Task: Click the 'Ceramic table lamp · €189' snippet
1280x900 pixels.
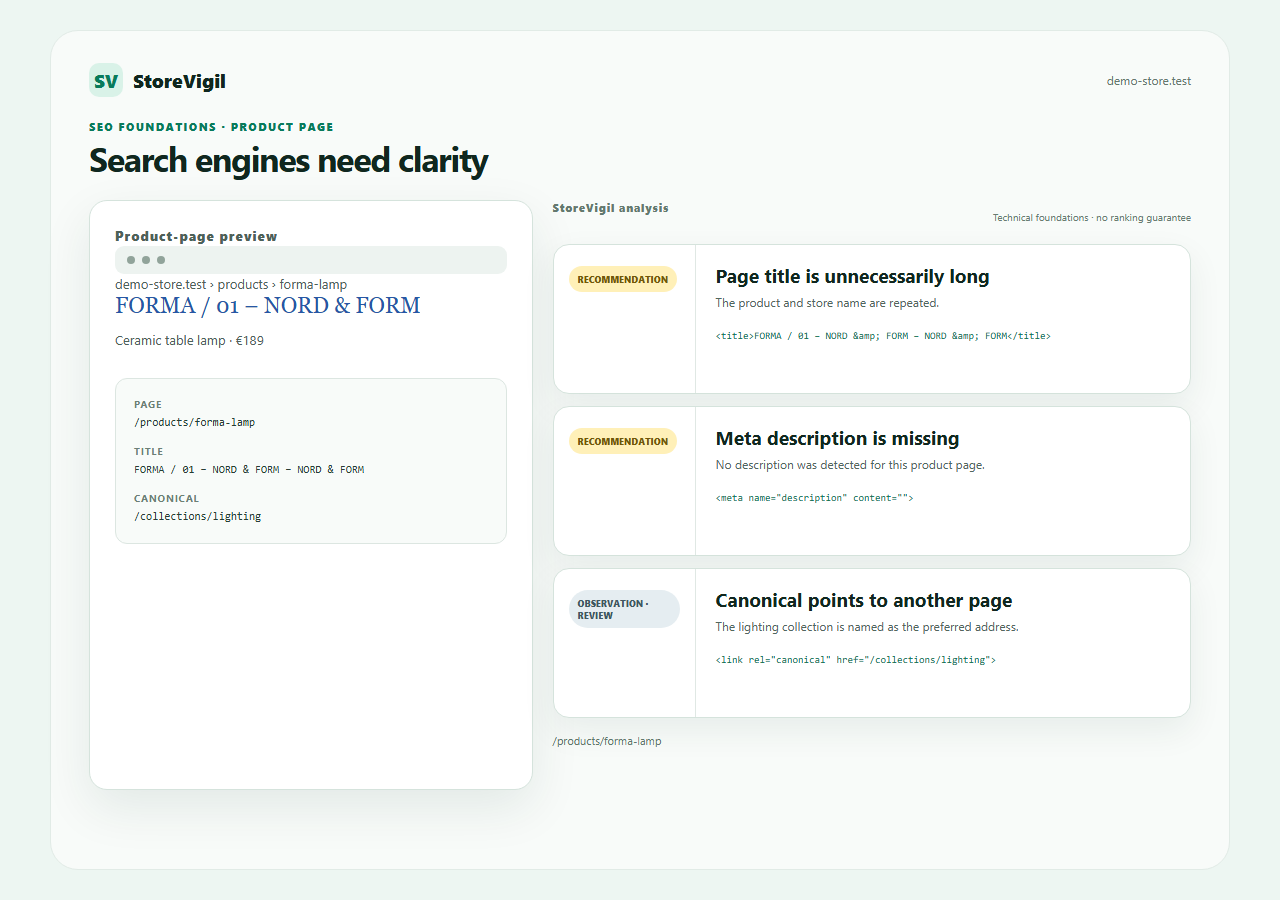Action: click(x=189, y=341)
